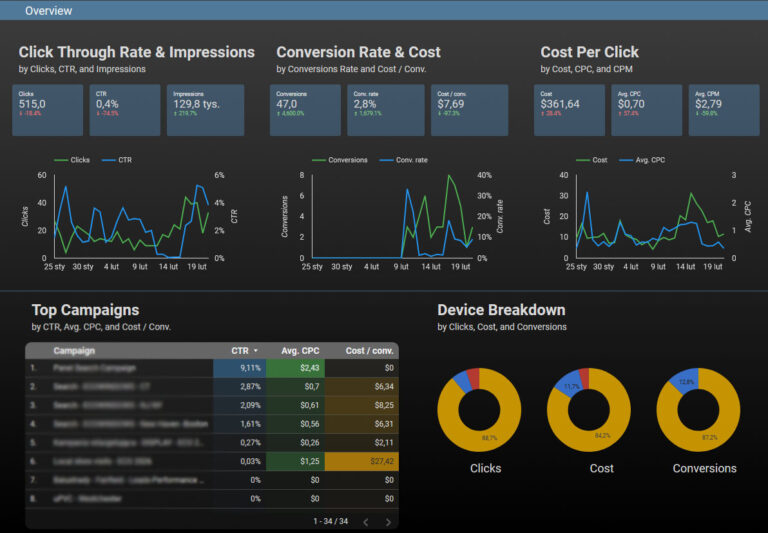
Task: Click the 11,7% blue segment of Cost donut
Action: point(572,387)
